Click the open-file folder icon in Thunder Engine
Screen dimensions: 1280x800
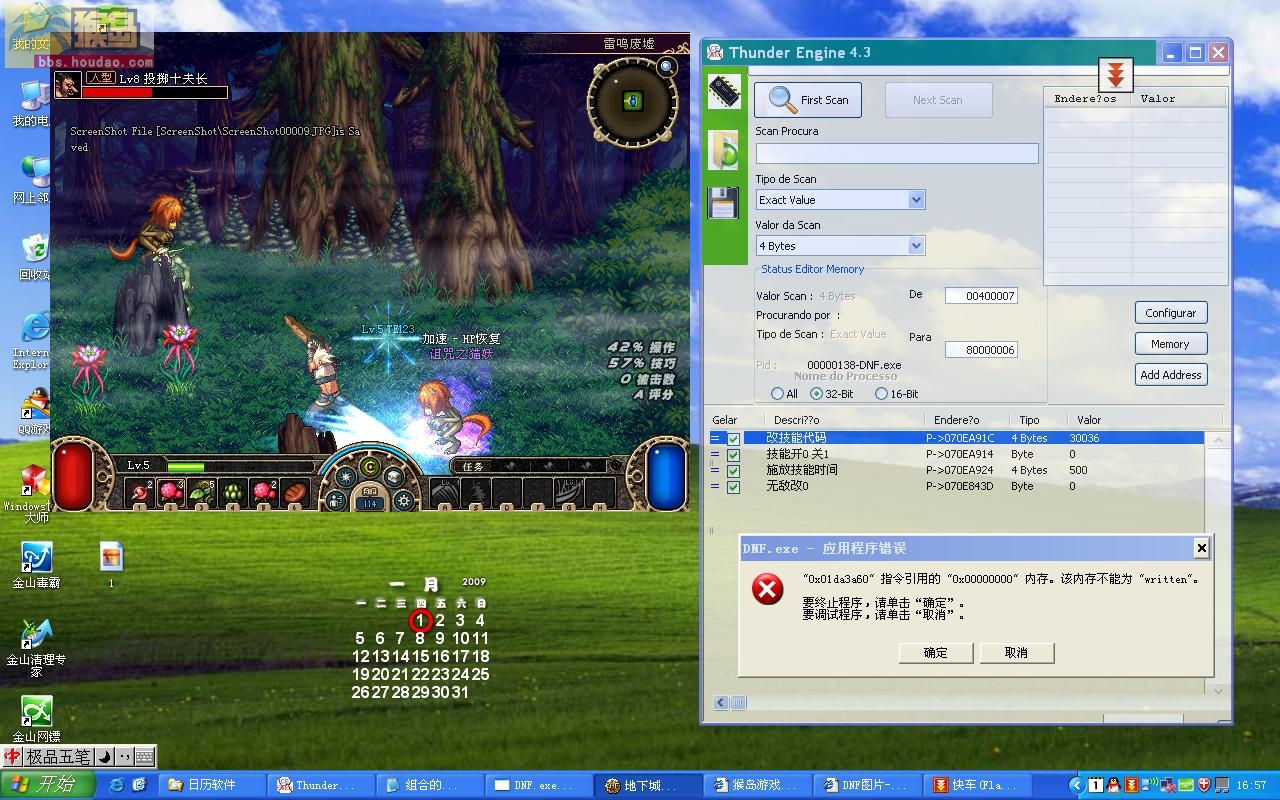724,149
